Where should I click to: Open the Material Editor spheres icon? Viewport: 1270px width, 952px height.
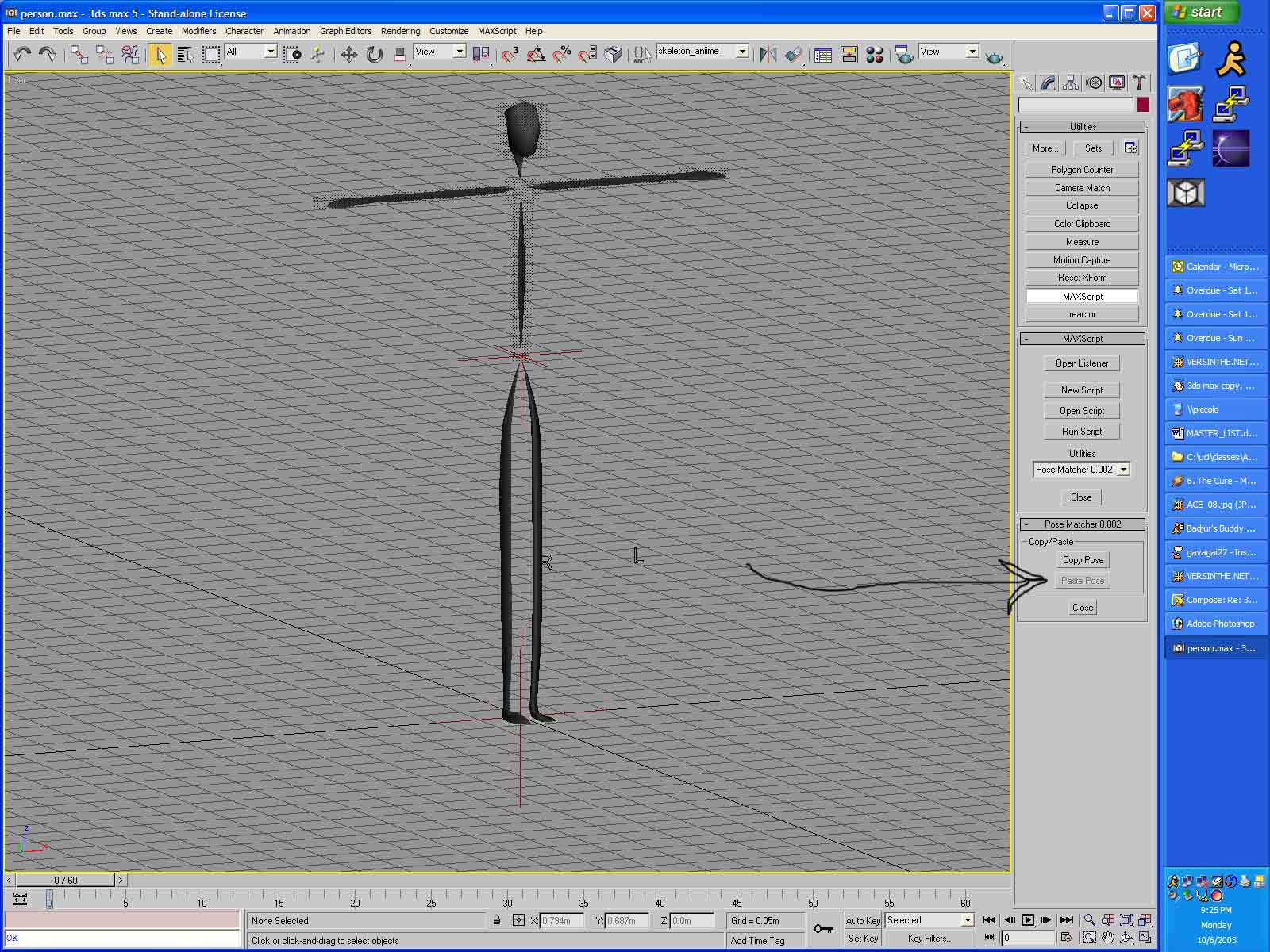tap(875, 54)
